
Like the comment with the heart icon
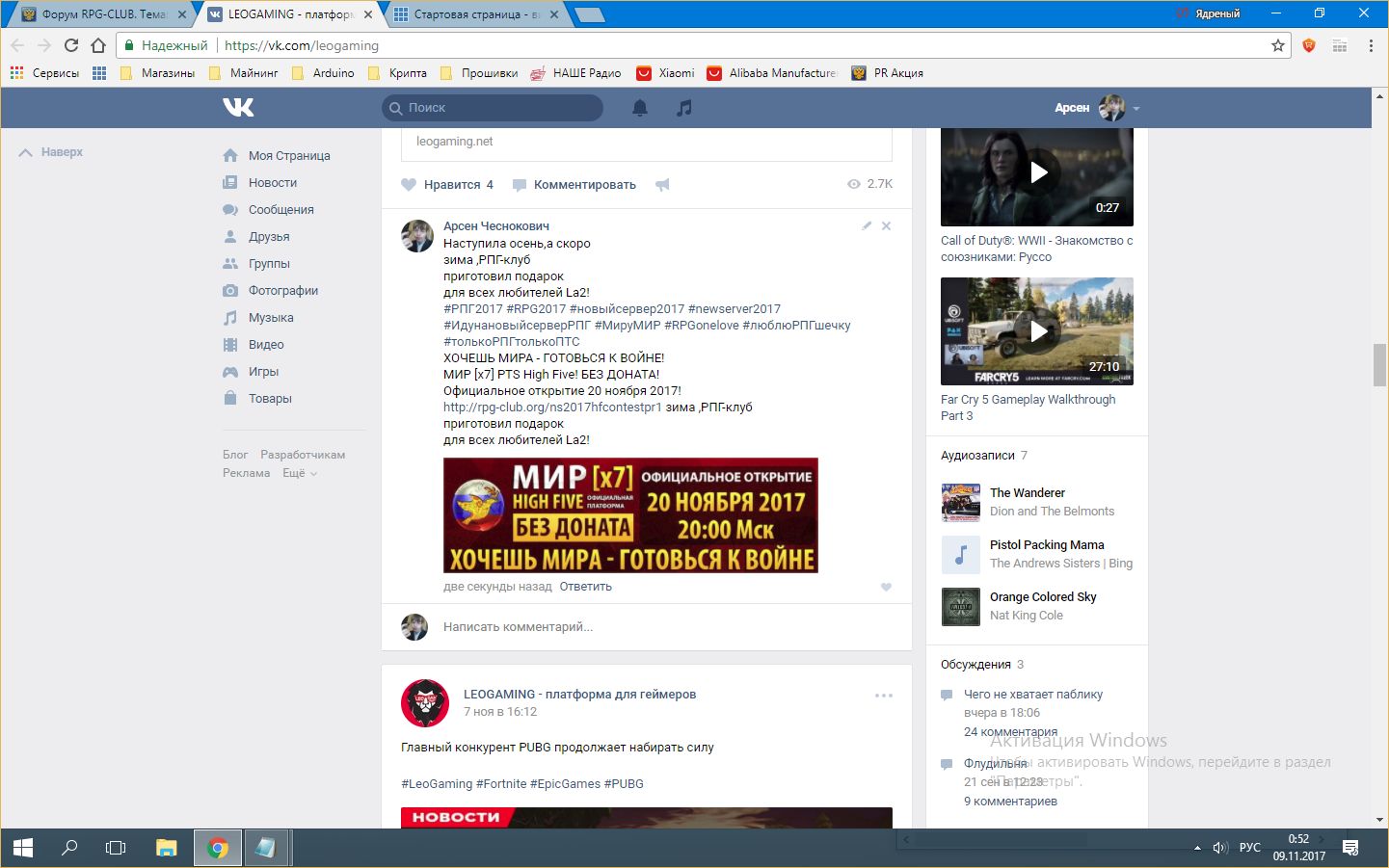pyautogui.click(x=886, y=587)
